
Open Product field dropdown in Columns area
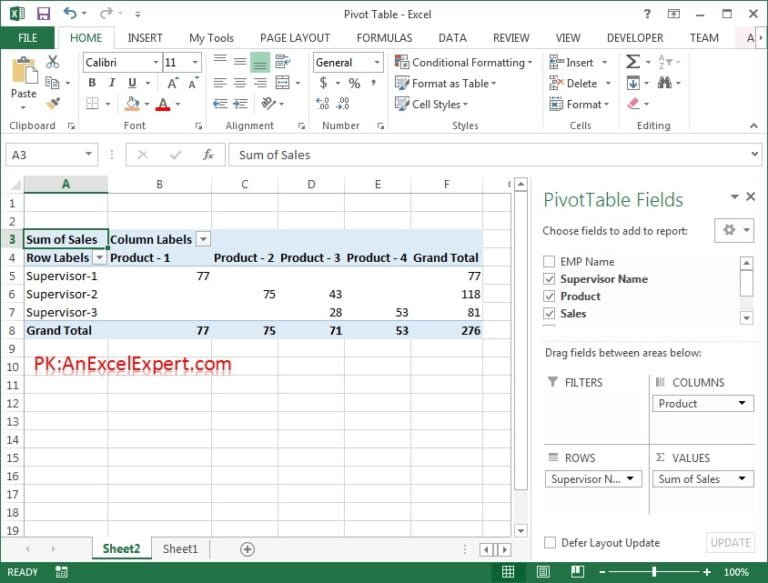click(742, 403)
